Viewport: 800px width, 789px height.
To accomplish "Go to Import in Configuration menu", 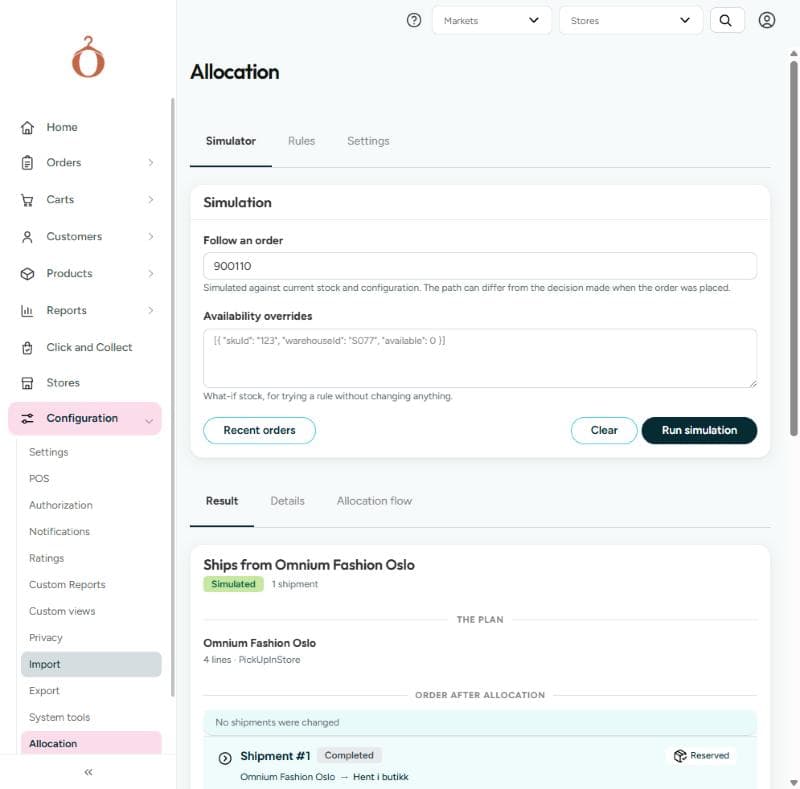I will (91, 664).
